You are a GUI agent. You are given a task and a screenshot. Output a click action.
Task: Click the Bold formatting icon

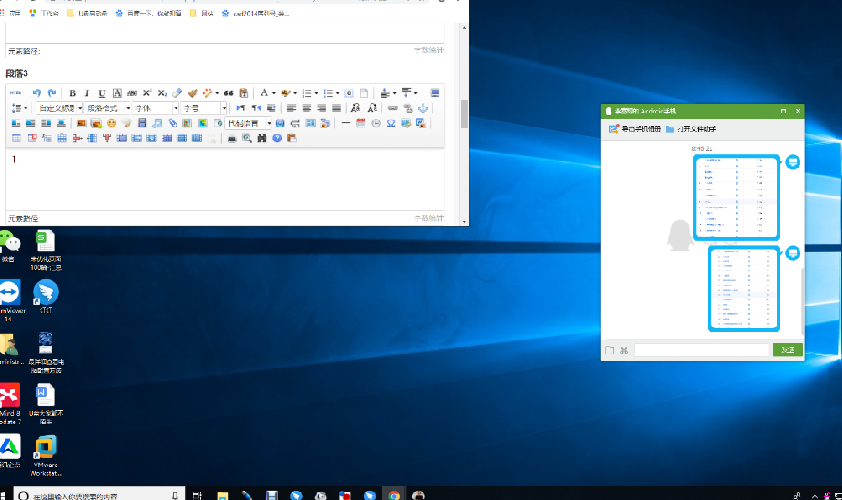[x=72, y=93]
